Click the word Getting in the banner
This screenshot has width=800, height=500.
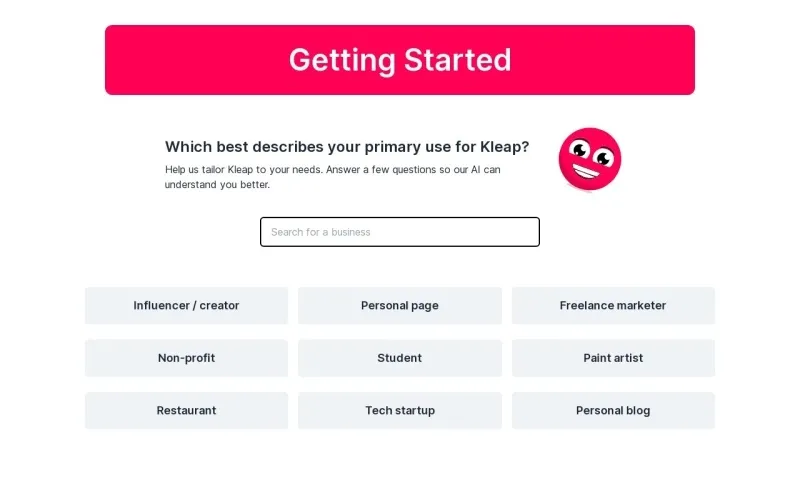pos(342,61)
